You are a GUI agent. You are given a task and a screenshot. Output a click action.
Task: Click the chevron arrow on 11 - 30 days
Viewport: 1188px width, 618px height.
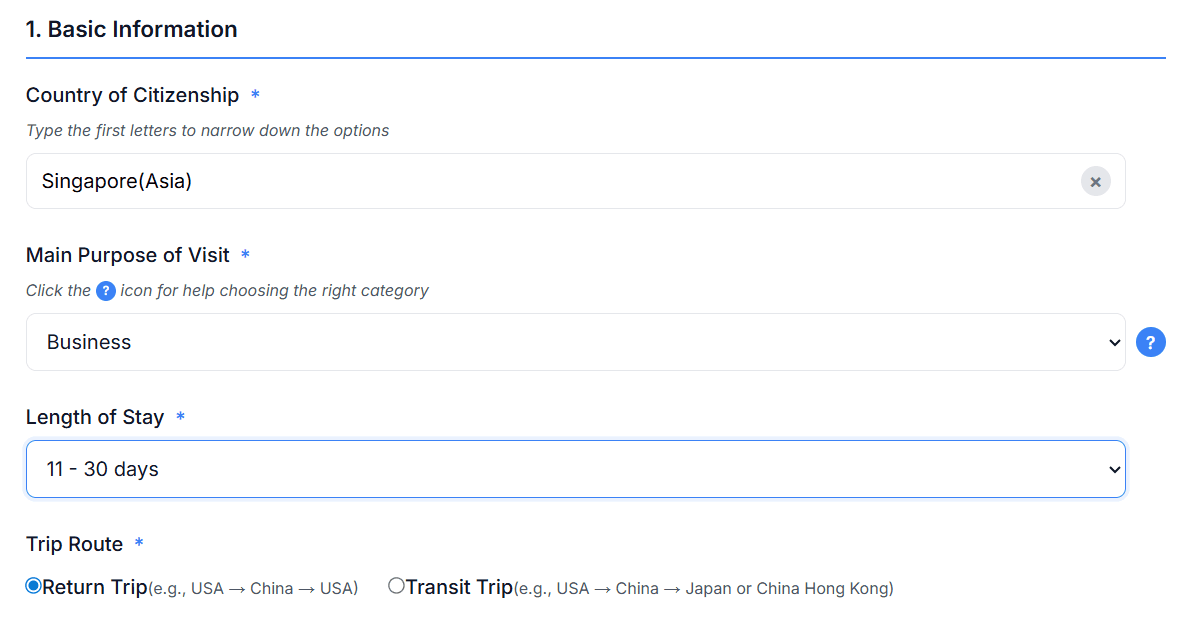[1115, 469]
